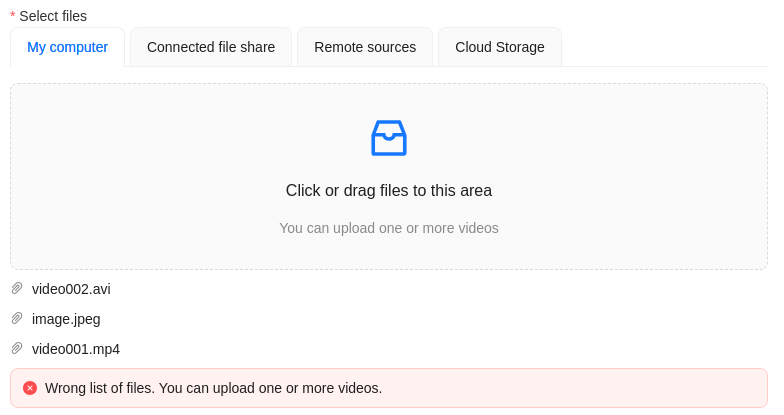Click the "You can upload one or more videos" hint
The width and height of the screenshot is (784, 415).
tap(389, 228)
